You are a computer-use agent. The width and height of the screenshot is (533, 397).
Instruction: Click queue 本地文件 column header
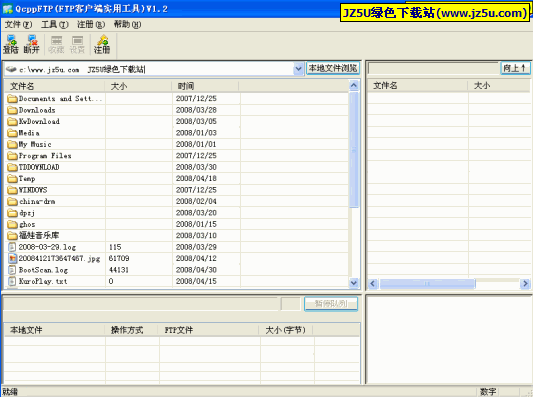tap(54, 330)
